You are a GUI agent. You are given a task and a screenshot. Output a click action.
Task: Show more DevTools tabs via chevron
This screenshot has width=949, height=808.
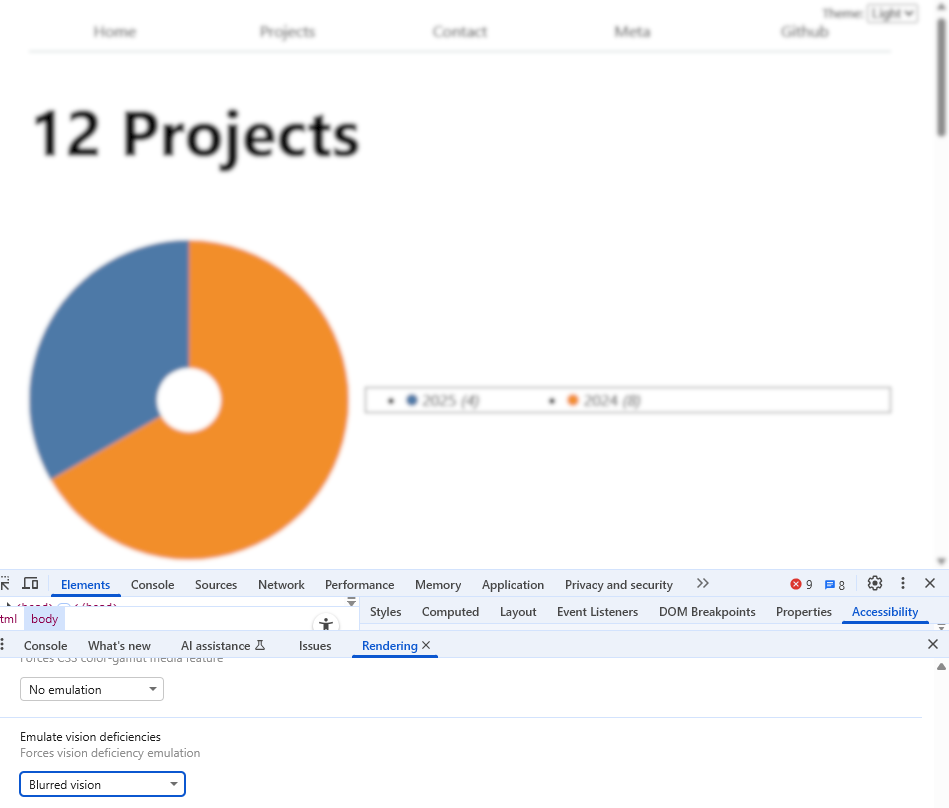[x=703, y=584]
